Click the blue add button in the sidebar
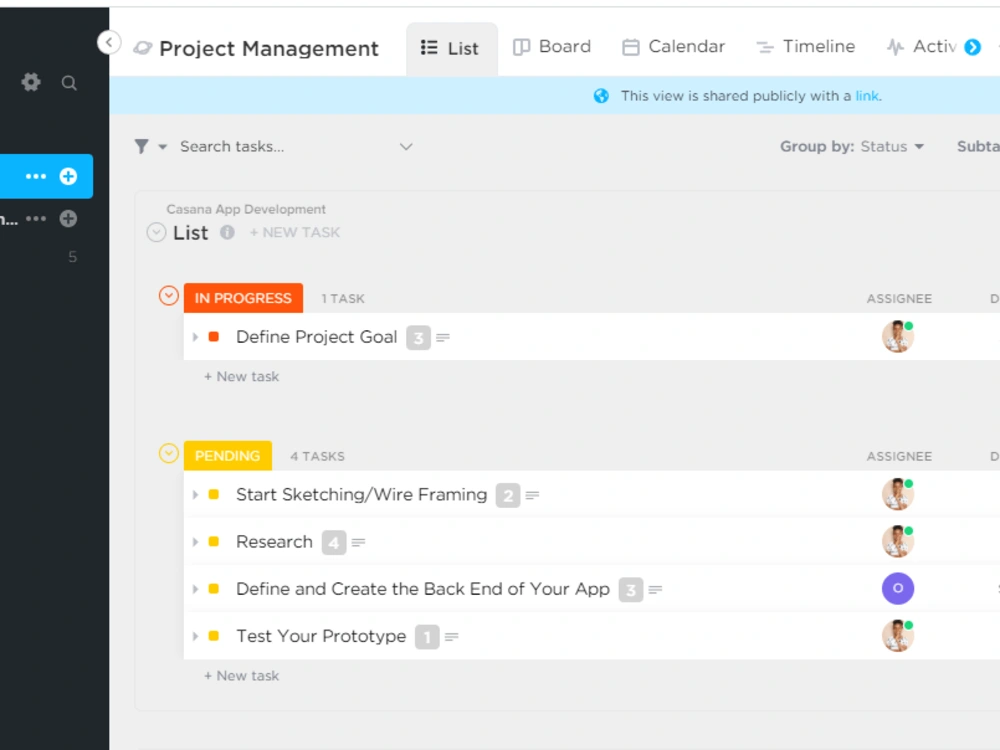Viewport: 1000px width, 750px height. tap(68, 176)
